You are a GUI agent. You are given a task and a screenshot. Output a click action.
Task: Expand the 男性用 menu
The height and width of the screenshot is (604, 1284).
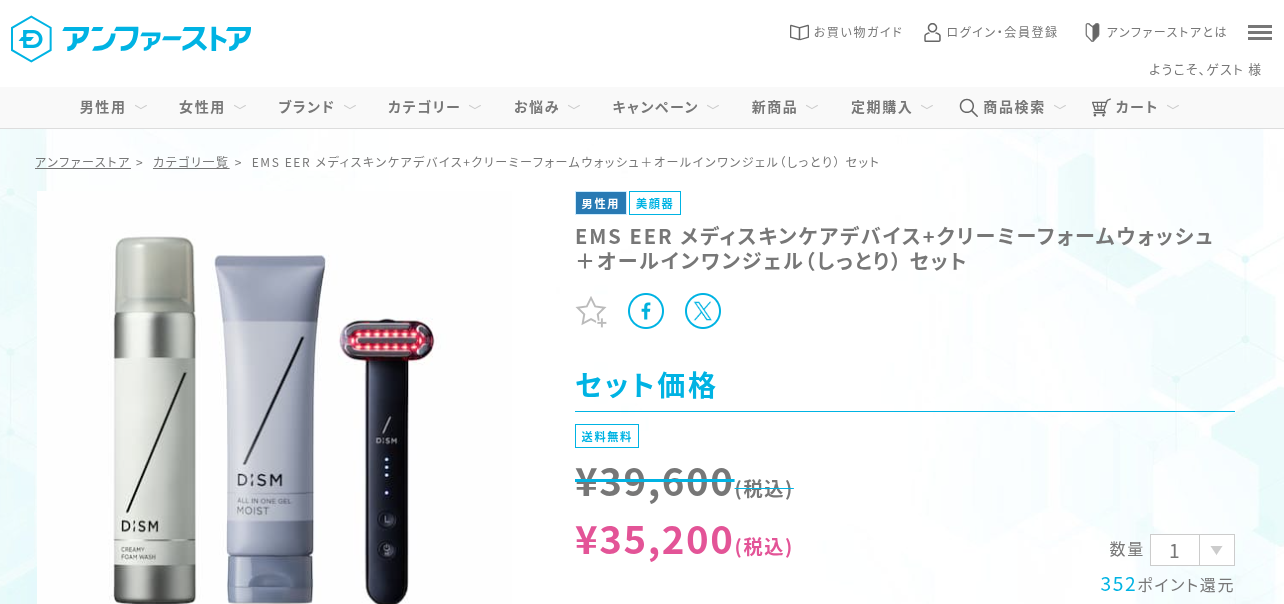[x=113, y=107]
